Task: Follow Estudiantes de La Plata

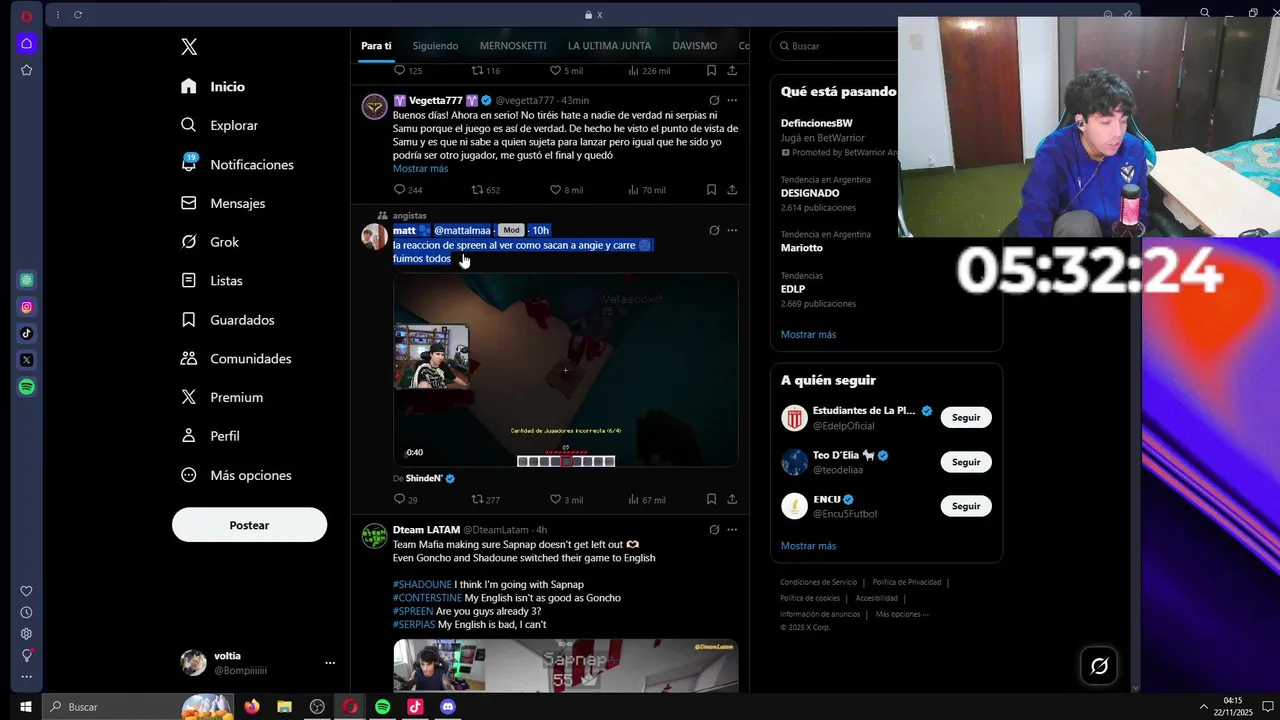Action: pyautogui.click(x=966, y=418)
